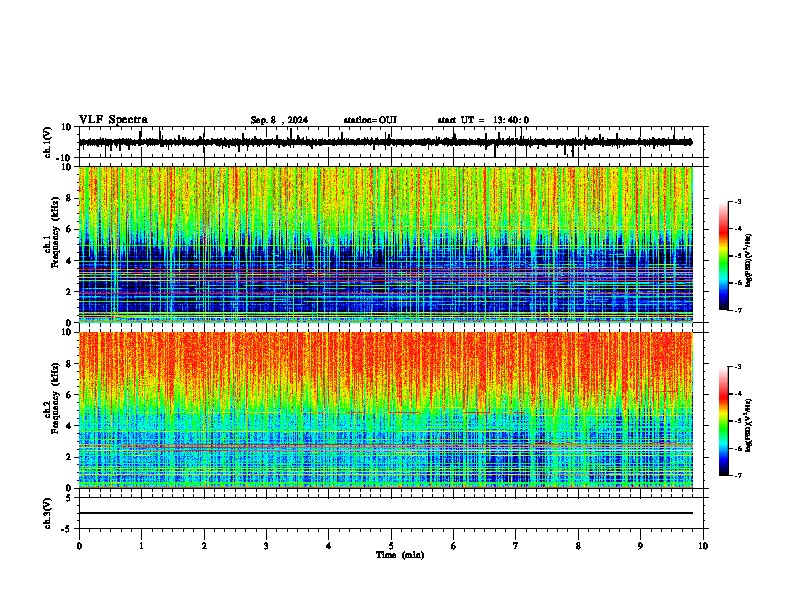Click the 'station=OUJ' label

point(370,120)
